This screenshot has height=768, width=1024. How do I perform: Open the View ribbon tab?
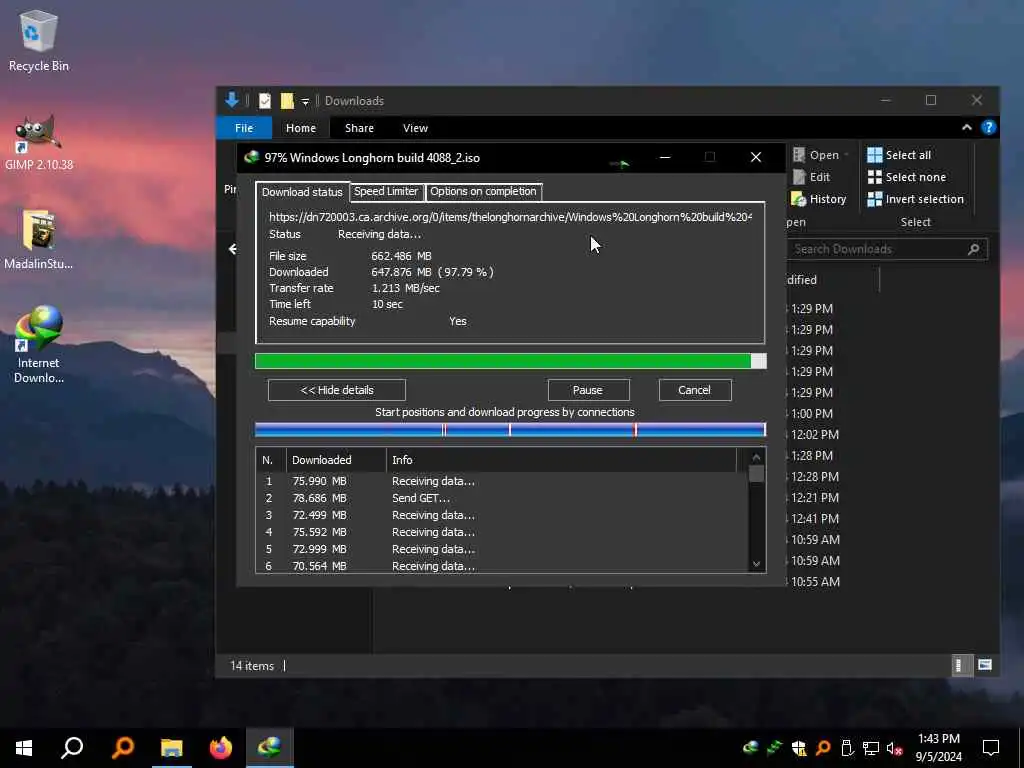415,128
